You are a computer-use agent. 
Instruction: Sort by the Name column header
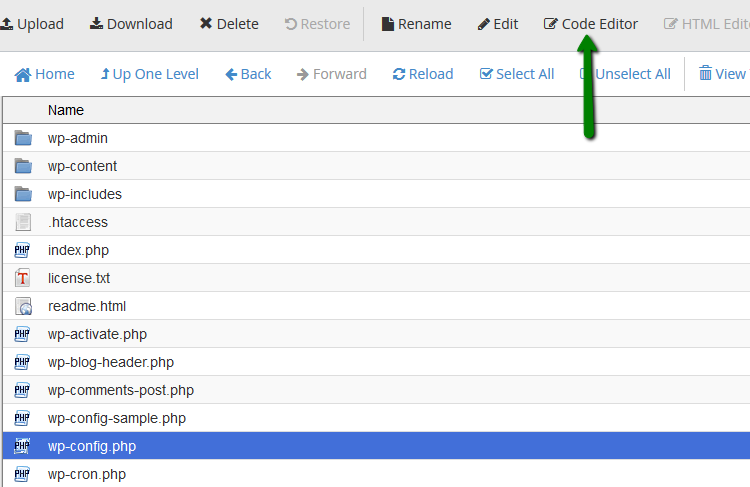coord(66,110)
